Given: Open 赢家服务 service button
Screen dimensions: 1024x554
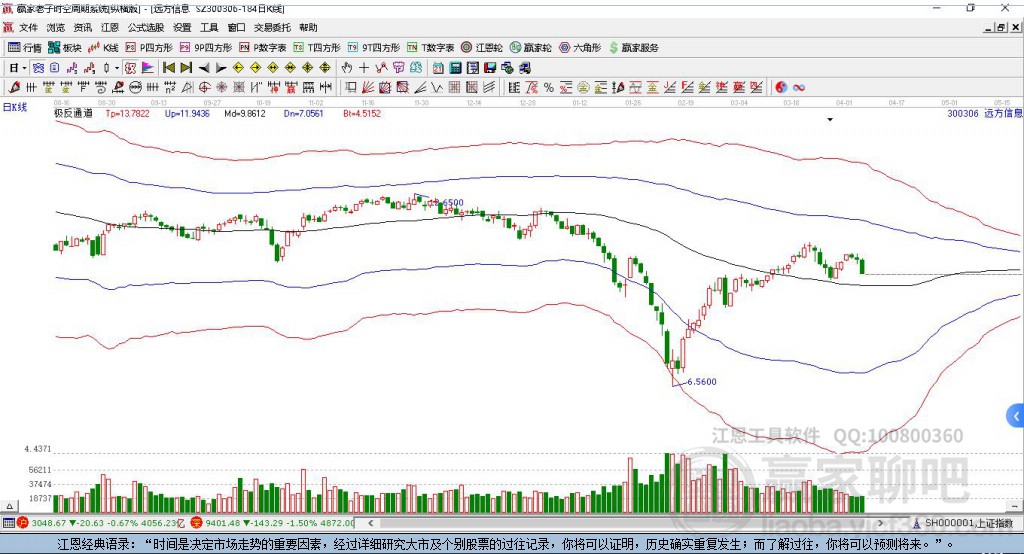Looking at the screenshot, I should tap(633, 48).
